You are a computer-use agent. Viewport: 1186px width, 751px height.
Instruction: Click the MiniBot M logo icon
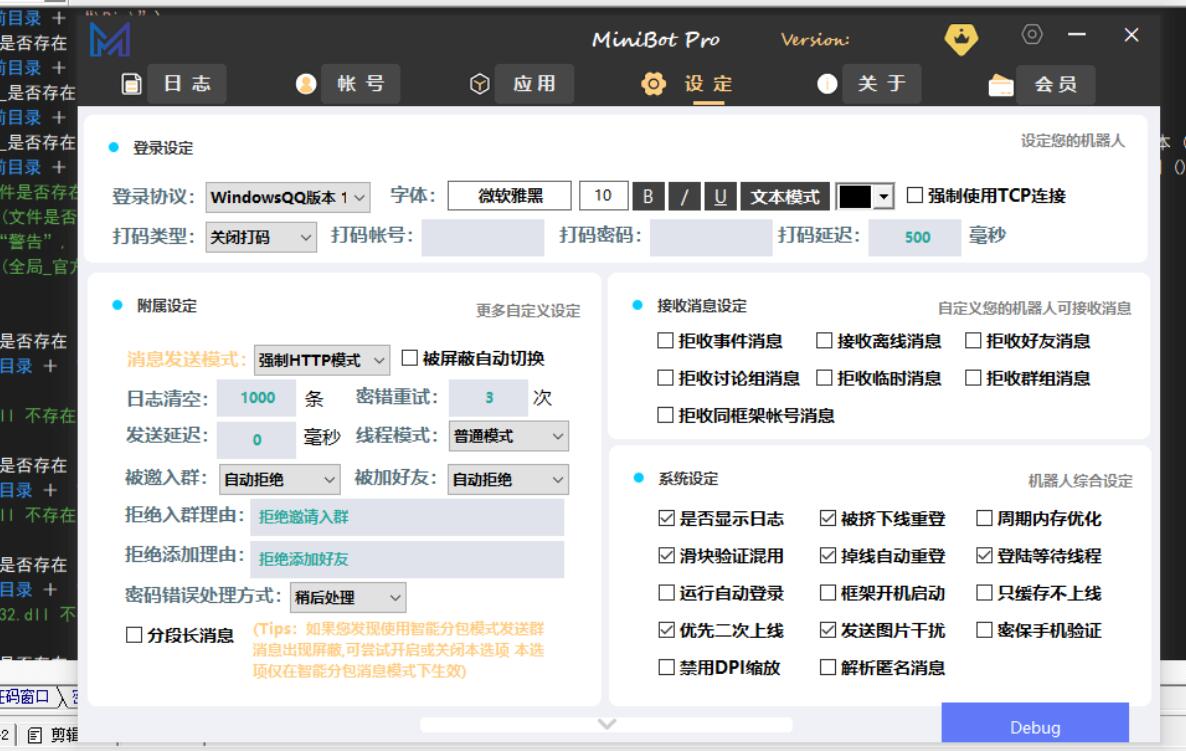110,39
